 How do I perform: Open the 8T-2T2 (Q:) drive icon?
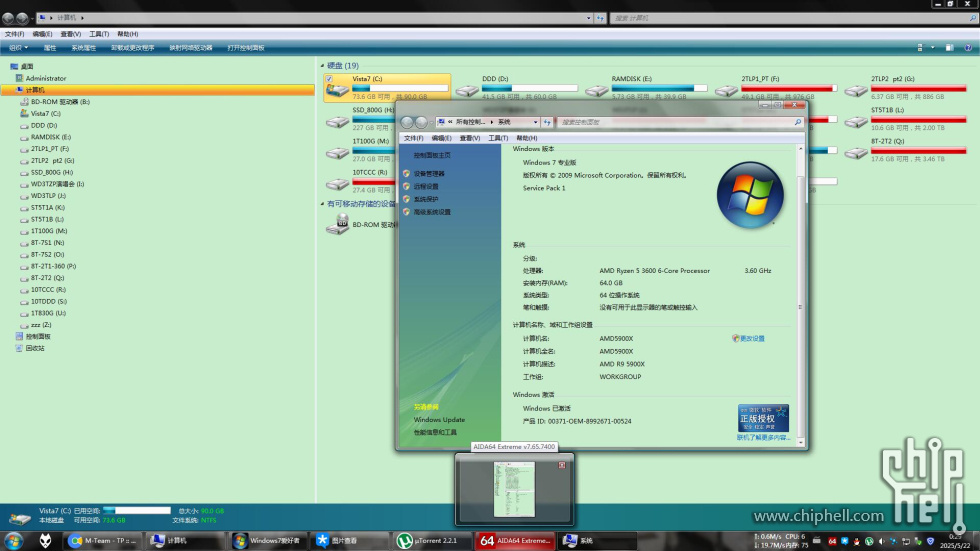tap(856, 154)
